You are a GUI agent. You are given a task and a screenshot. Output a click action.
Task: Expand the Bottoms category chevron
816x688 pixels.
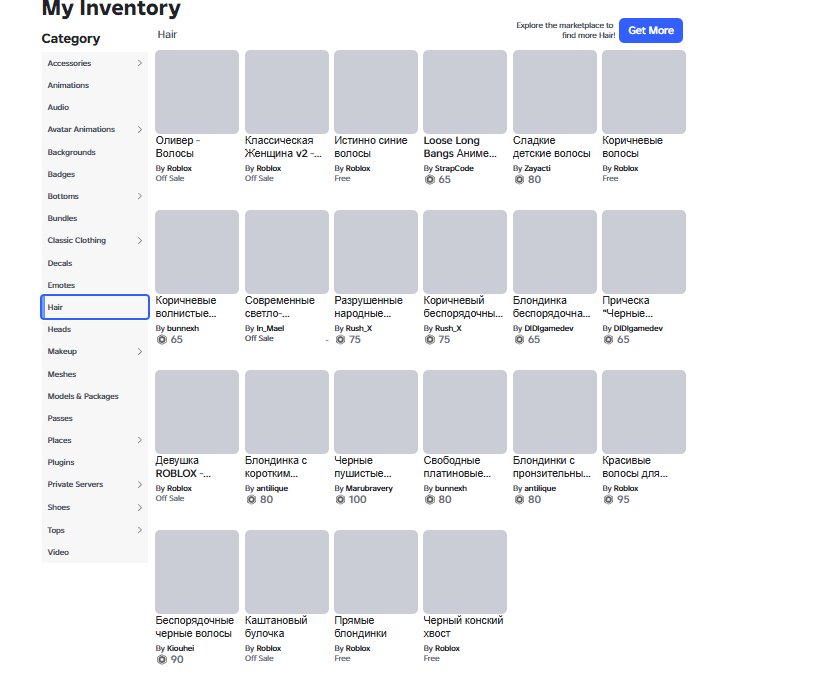139,196
